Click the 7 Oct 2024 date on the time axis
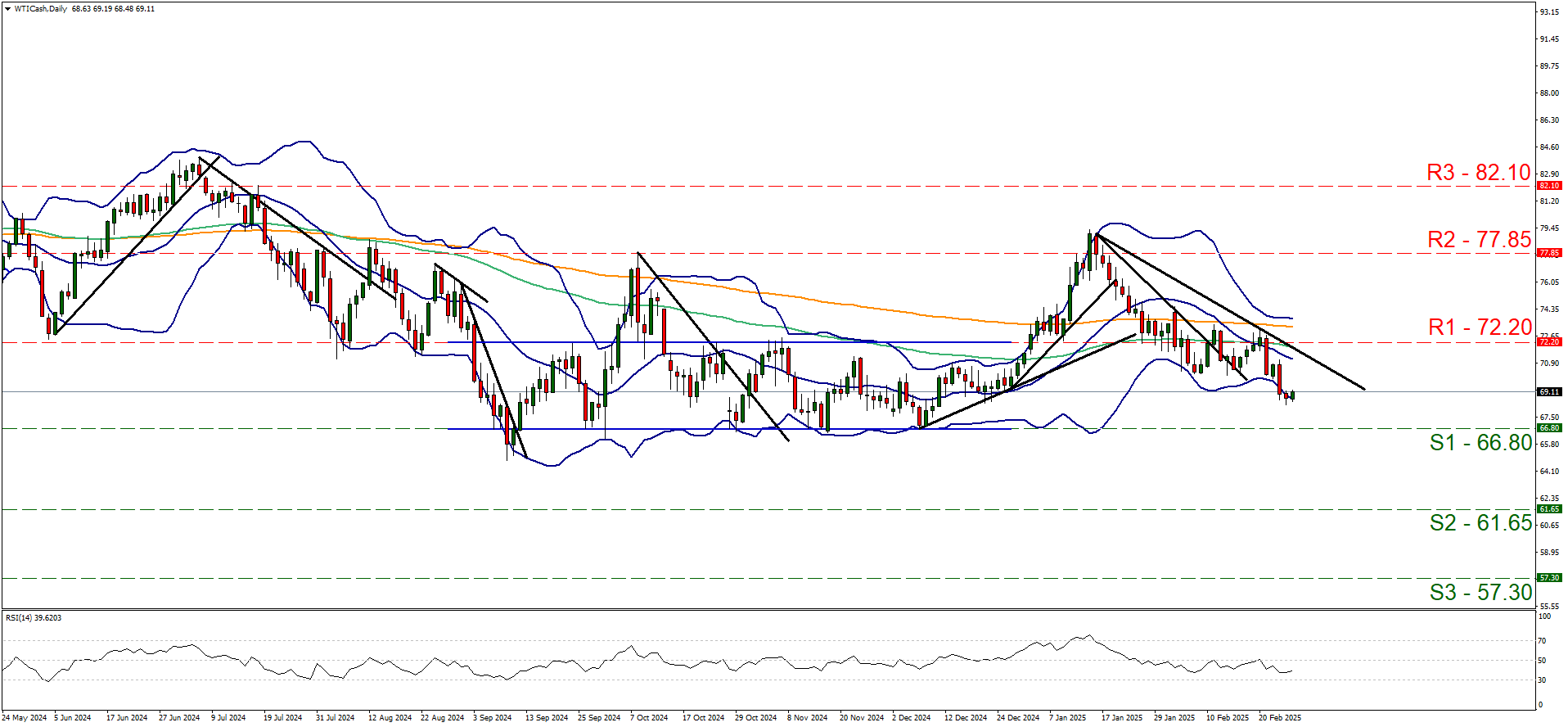This screenshot has width=1568, height=727. point(649,718)
